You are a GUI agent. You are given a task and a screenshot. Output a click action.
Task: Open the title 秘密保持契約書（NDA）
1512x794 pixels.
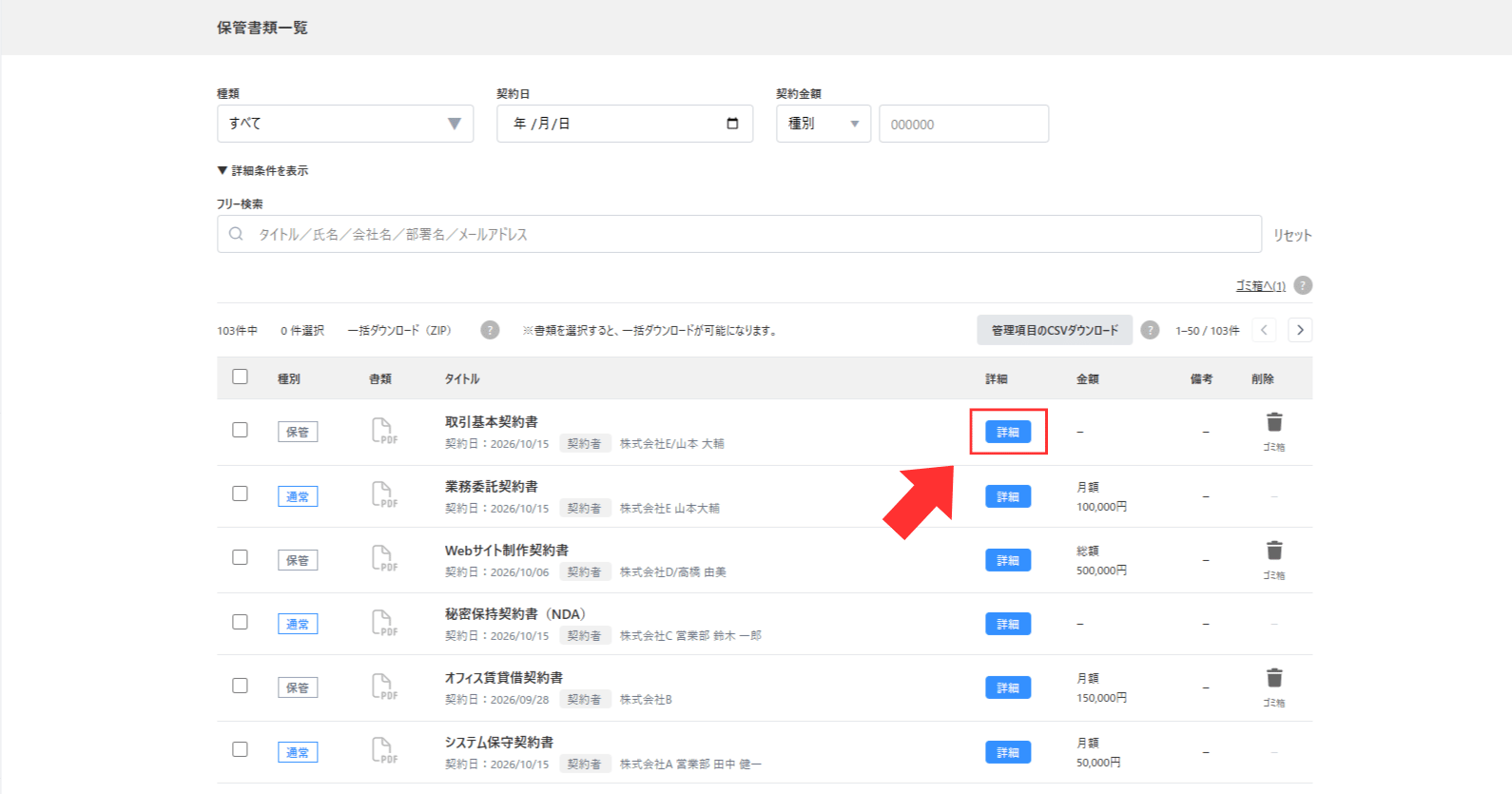[515, 614]
